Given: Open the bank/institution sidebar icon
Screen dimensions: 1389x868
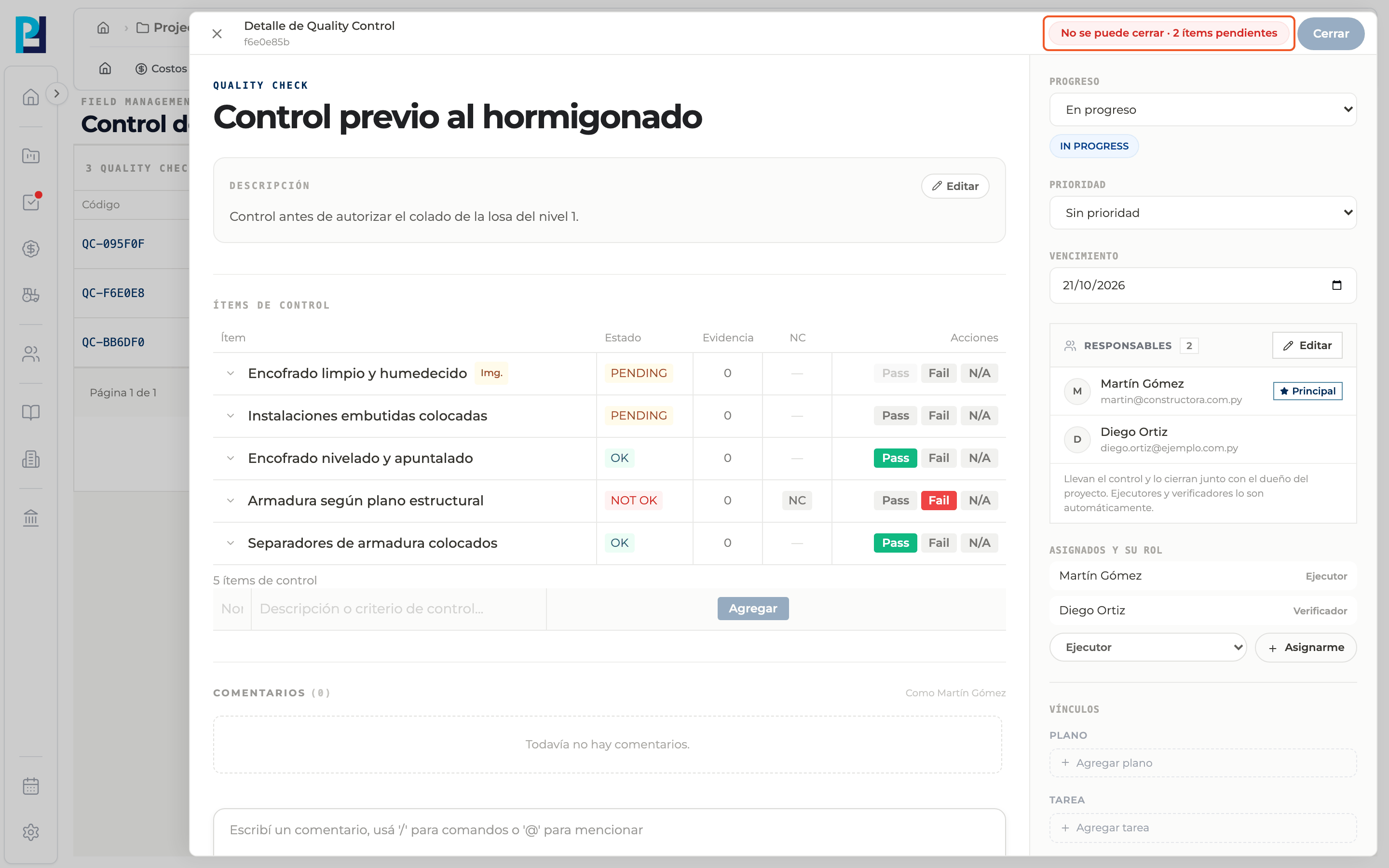Looking at the screenshot, I should [31, 518].
